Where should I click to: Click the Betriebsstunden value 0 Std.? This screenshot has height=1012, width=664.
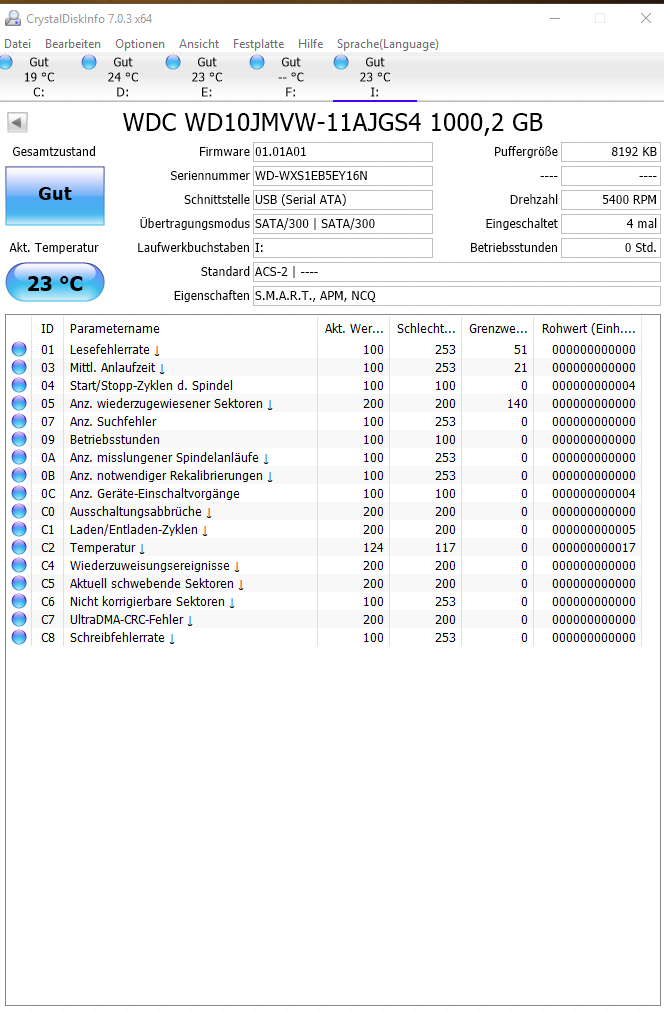(x=610, y=248)
